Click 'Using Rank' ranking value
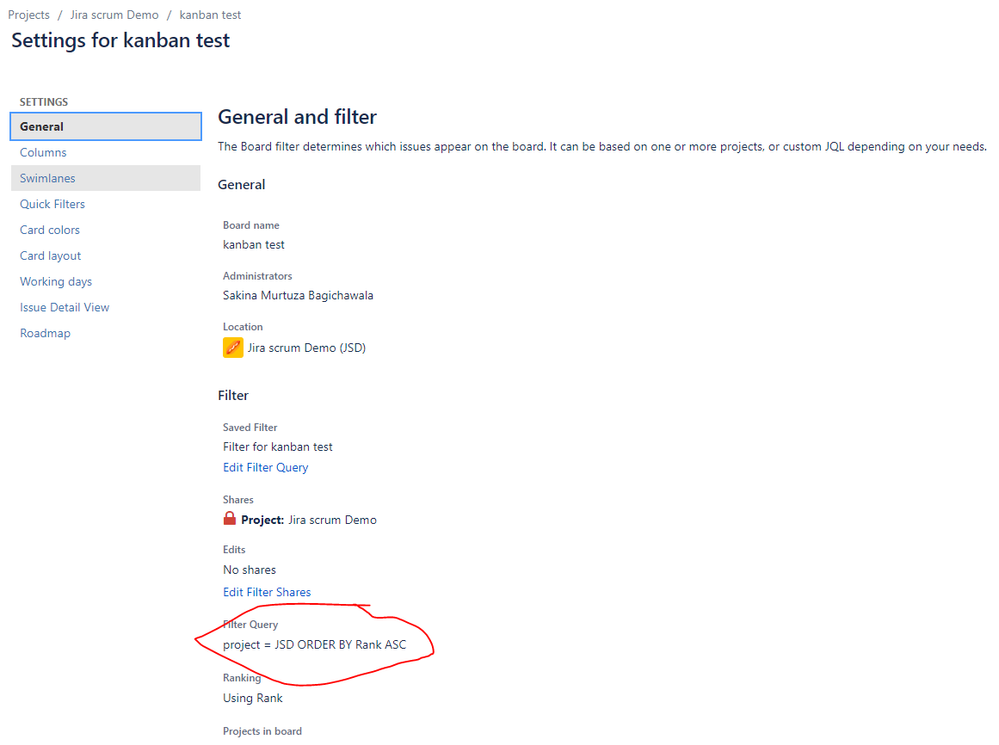Screen dimensions: 999x745 coord(253,698)
